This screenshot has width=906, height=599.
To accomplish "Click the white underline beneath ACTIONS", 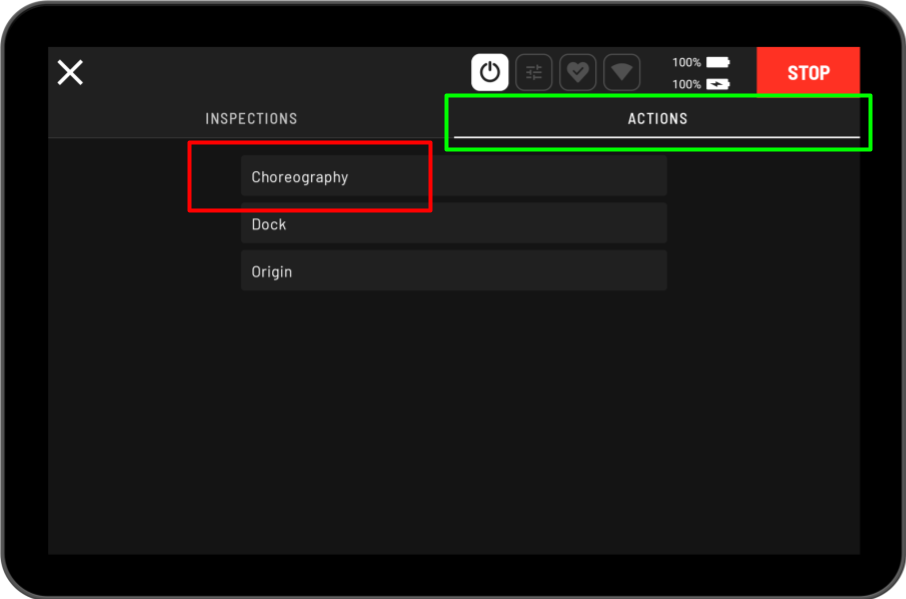I will [x=657, y=136].
